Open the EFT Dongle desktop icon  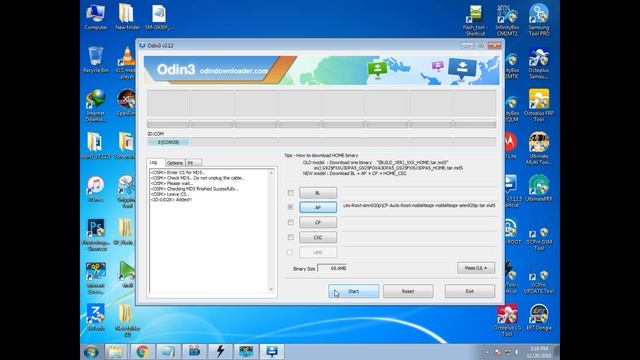(x=539, y=317)
